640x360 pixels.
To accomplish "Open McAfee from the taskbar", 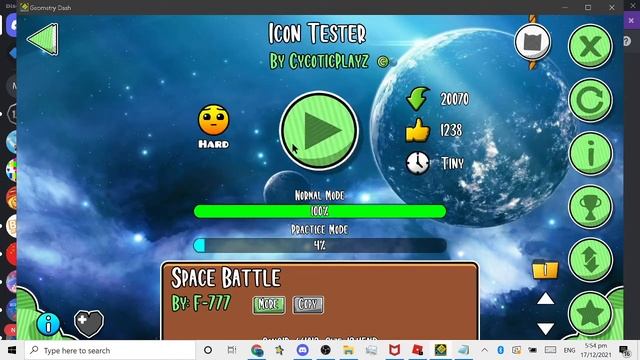I will [x=394, y=350].
